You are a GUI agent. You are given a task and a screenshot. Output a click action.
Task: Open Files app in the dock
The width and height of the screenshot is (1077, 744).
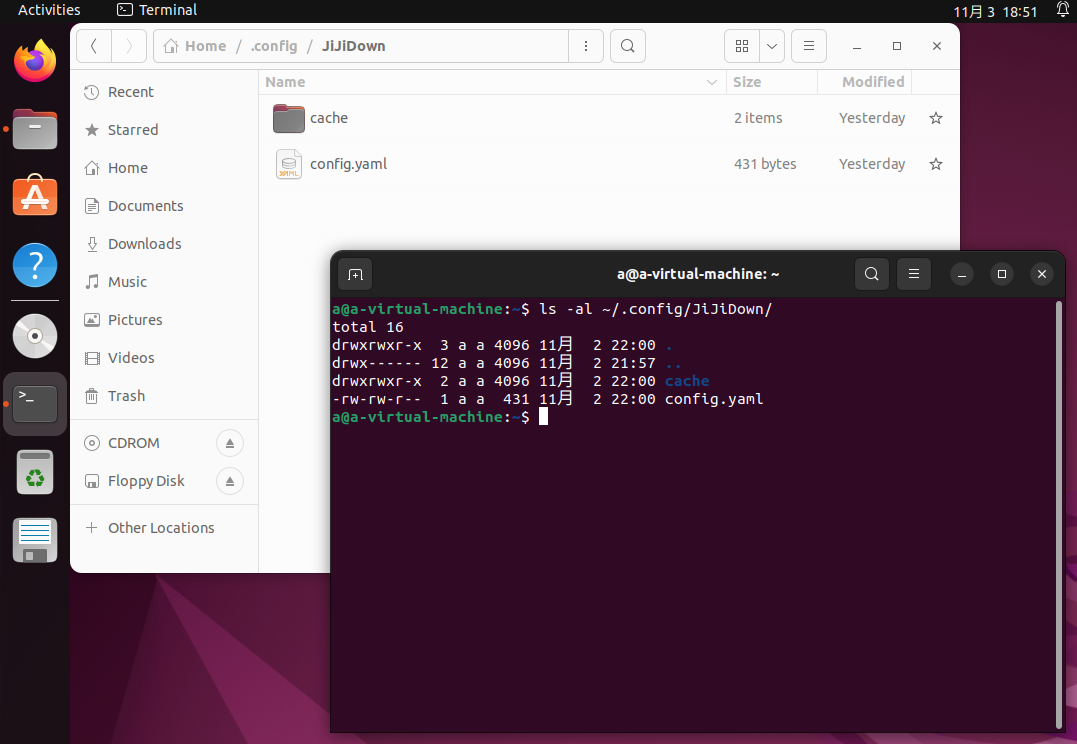tap(35, 129)
